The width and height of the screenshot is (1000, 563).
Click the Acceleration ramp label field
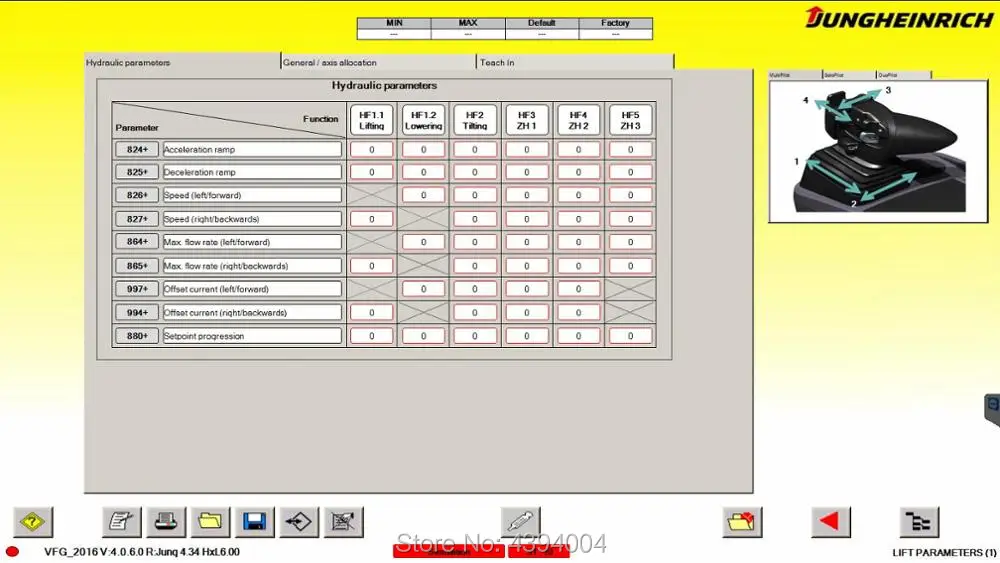pos(253,149)
